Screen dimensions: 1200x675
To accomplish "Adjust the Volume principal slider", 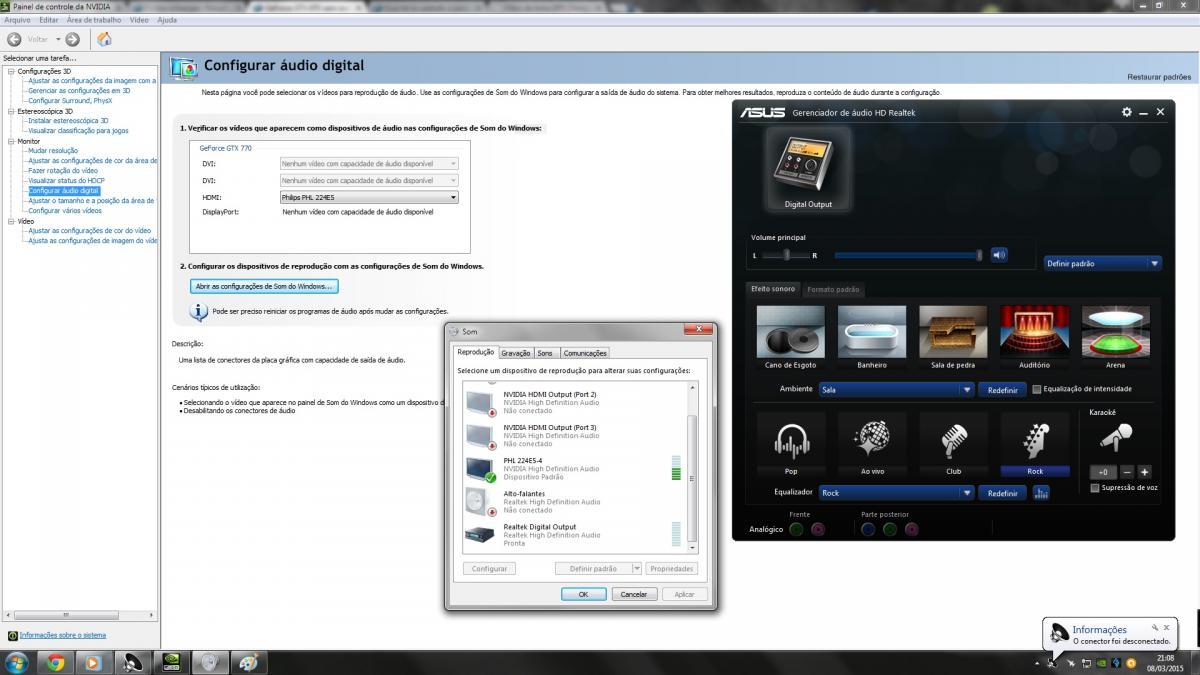I will click(x=908, y=255).
